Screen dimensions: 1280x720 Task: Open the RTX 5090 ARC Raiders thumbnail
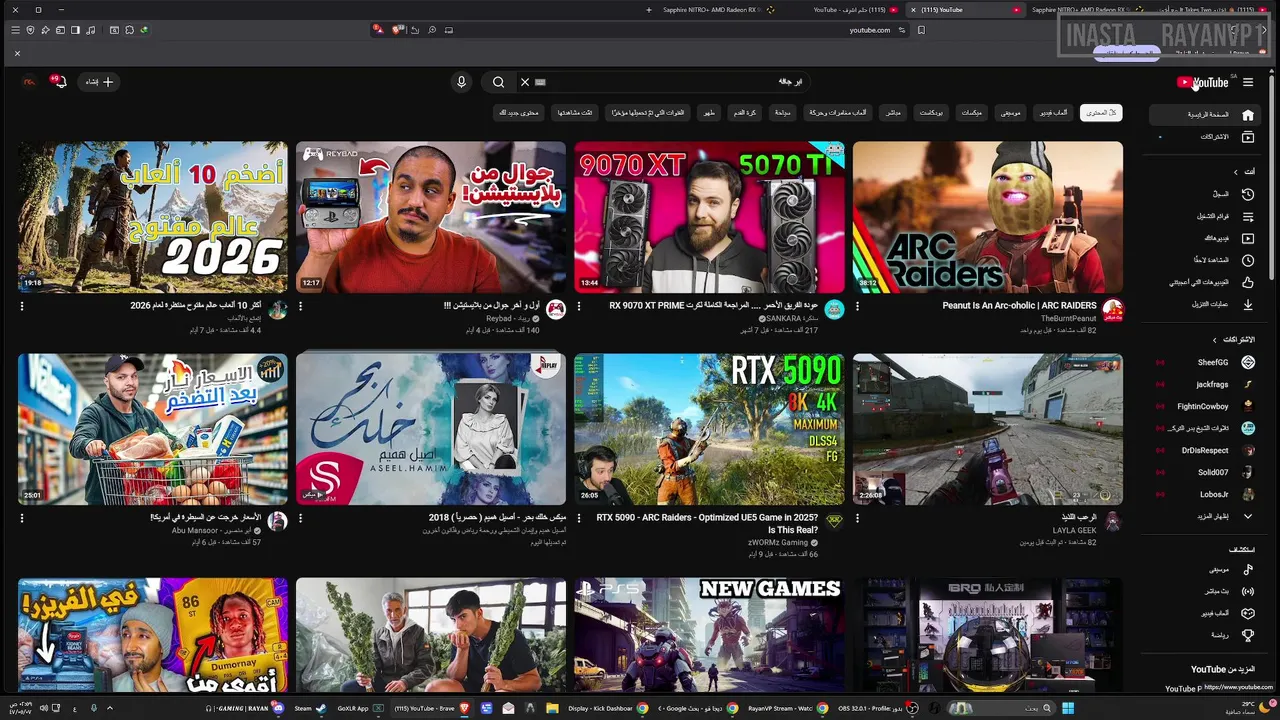[709, 429]
